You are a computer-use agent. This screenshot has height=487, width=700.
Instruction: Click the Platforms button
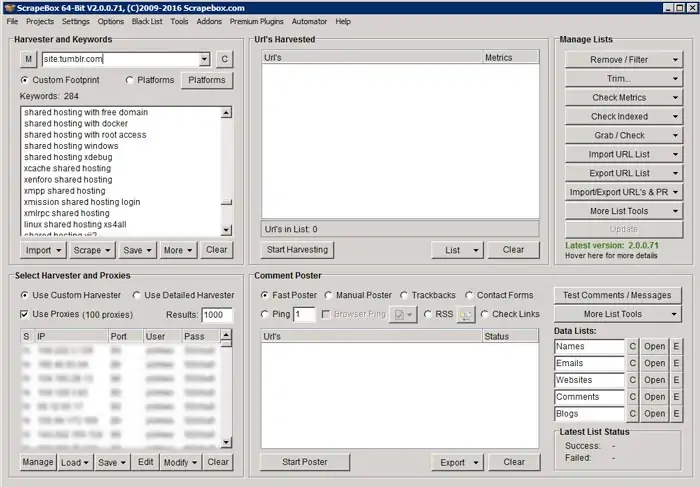click(x=207, y=80)
